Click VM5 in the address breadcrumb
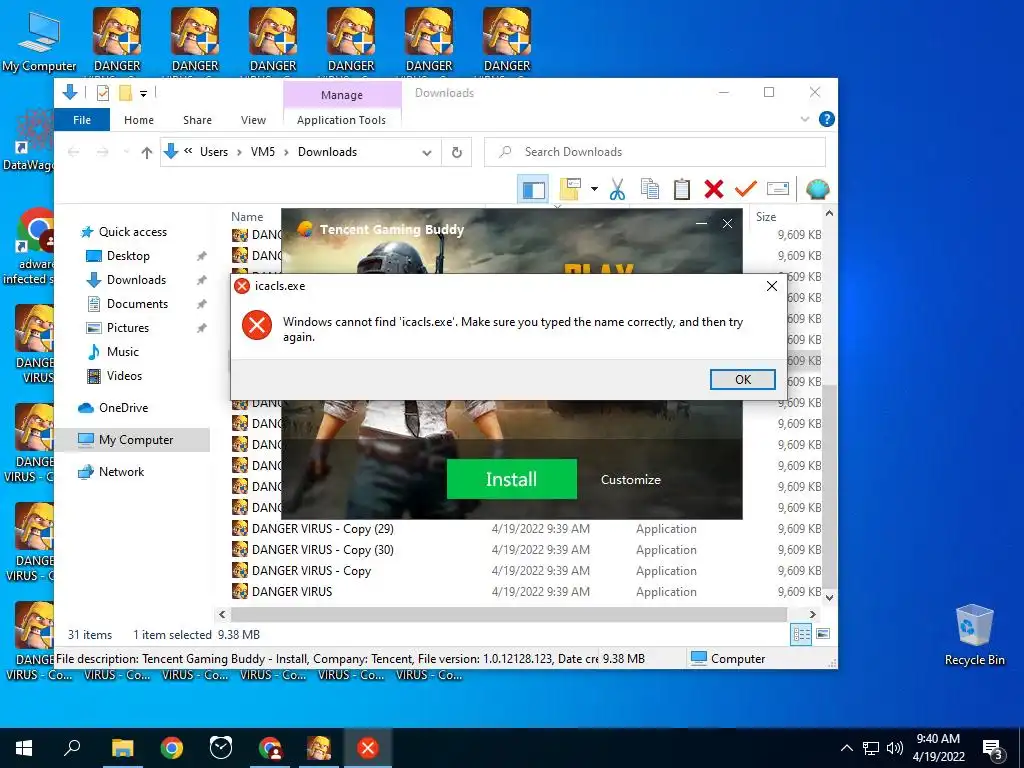This screenshot has width=1024, height=768. (x=263, y=152)
